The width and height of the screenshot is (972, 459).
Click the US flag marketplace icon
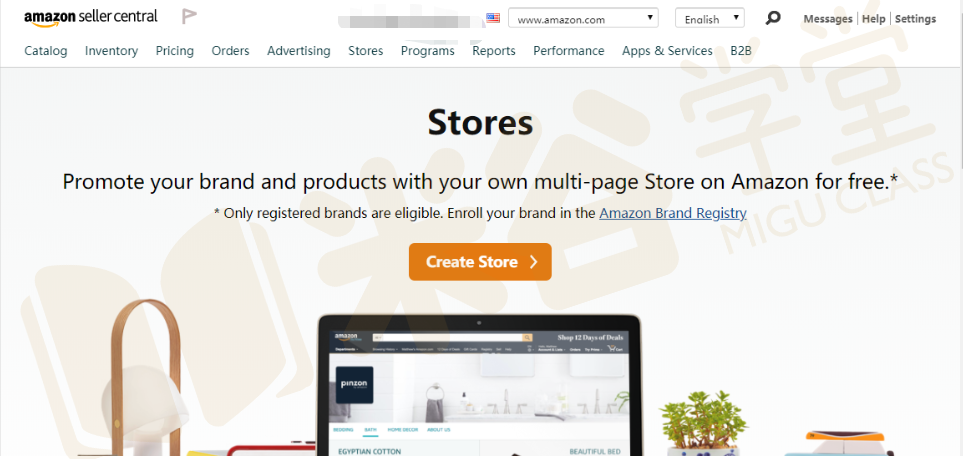(x=493, y=18)
